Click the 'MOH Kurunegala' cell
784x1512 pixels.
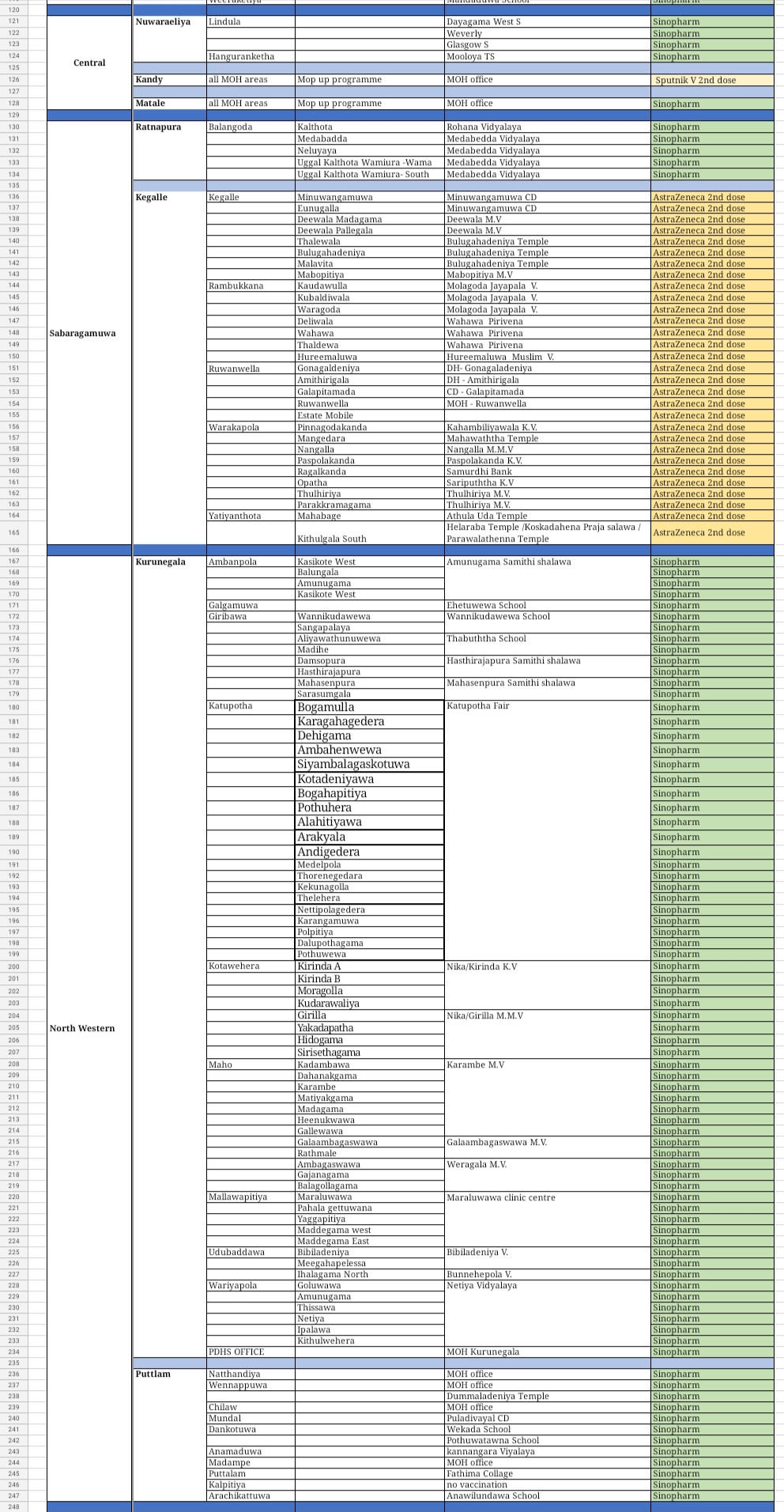point(547,1351)
